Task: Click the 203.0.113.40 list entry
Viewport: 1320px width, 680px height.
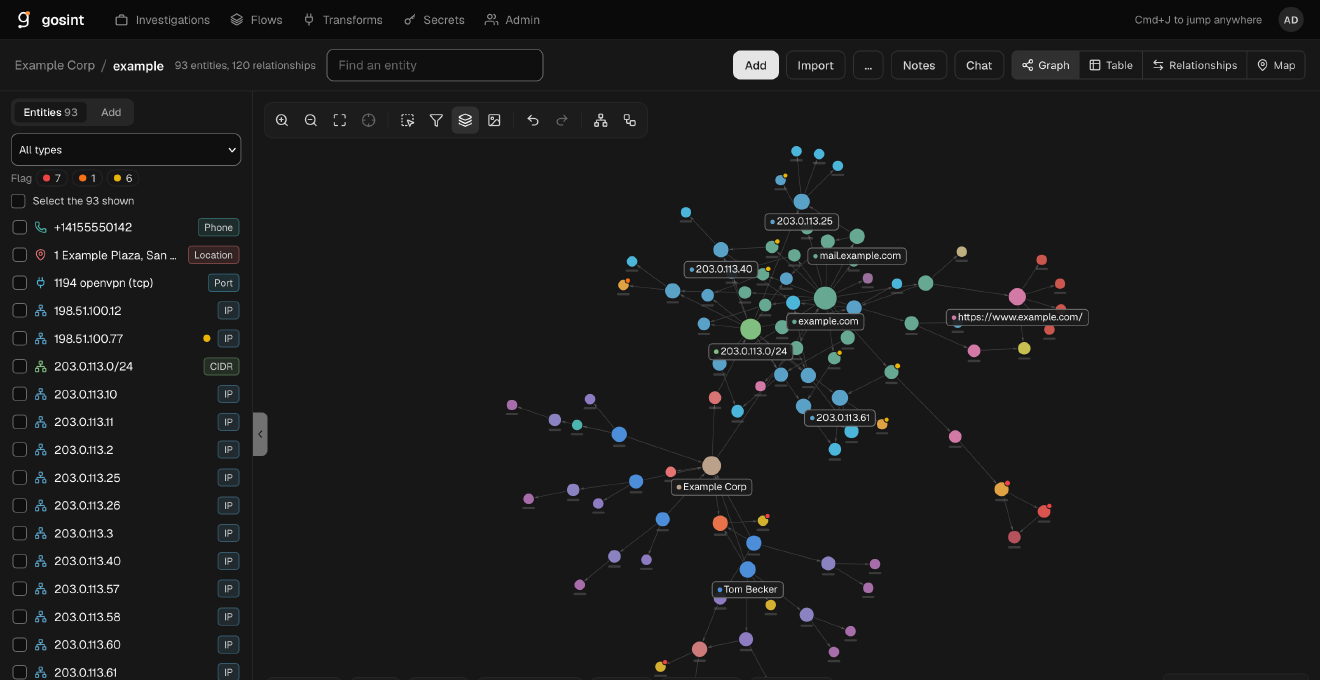Action: pos(126,561)
